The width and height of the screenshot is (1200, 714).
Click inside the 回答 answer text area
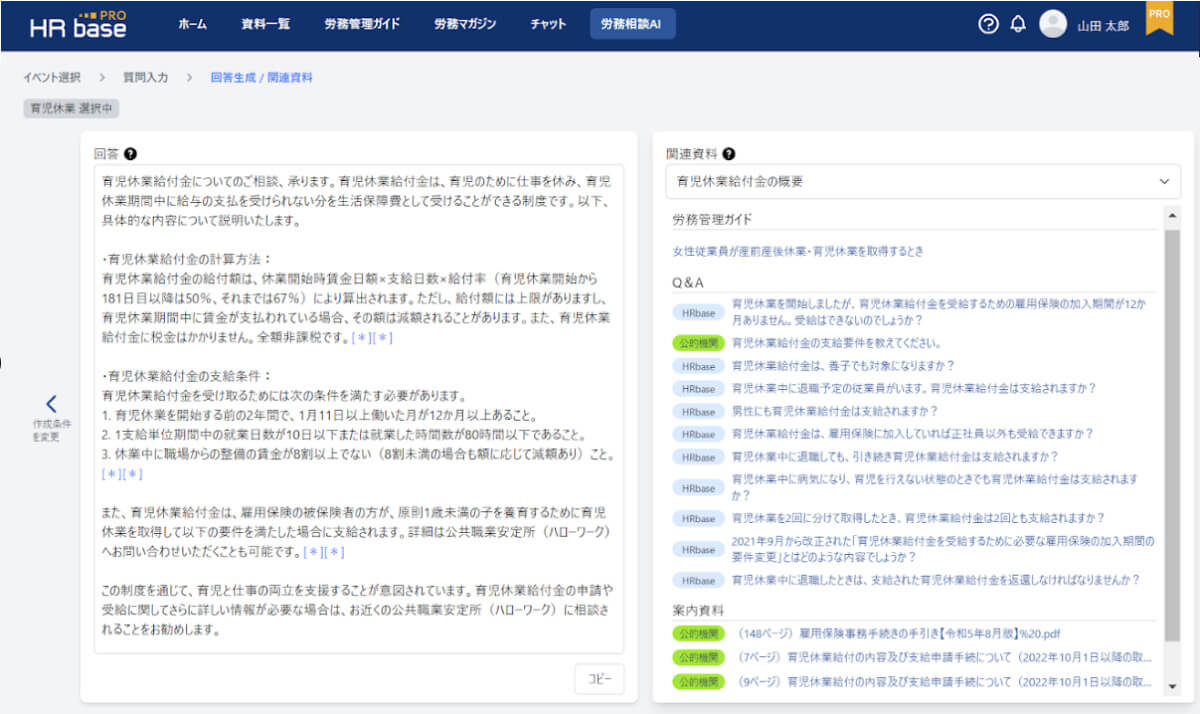click(x=358, y=400)
